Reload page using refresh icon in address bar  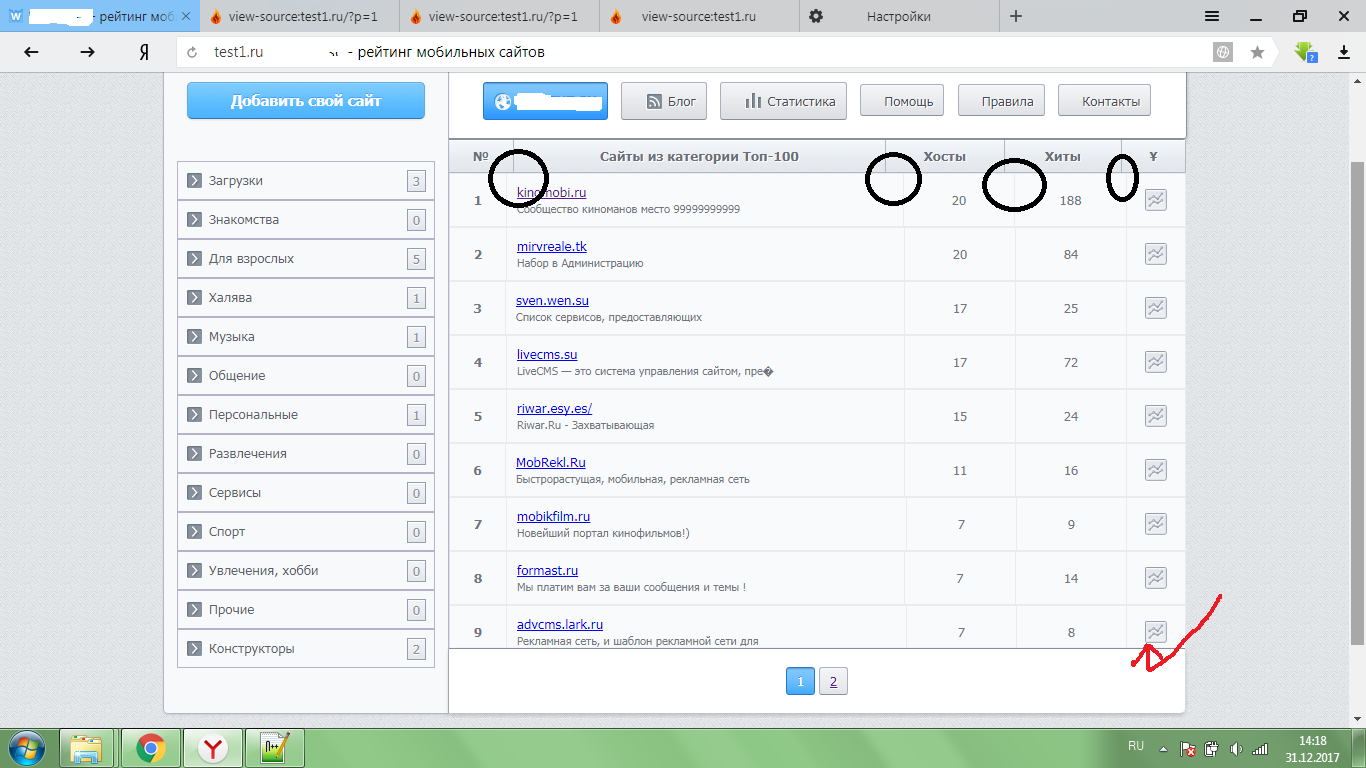tap(192, 53)
